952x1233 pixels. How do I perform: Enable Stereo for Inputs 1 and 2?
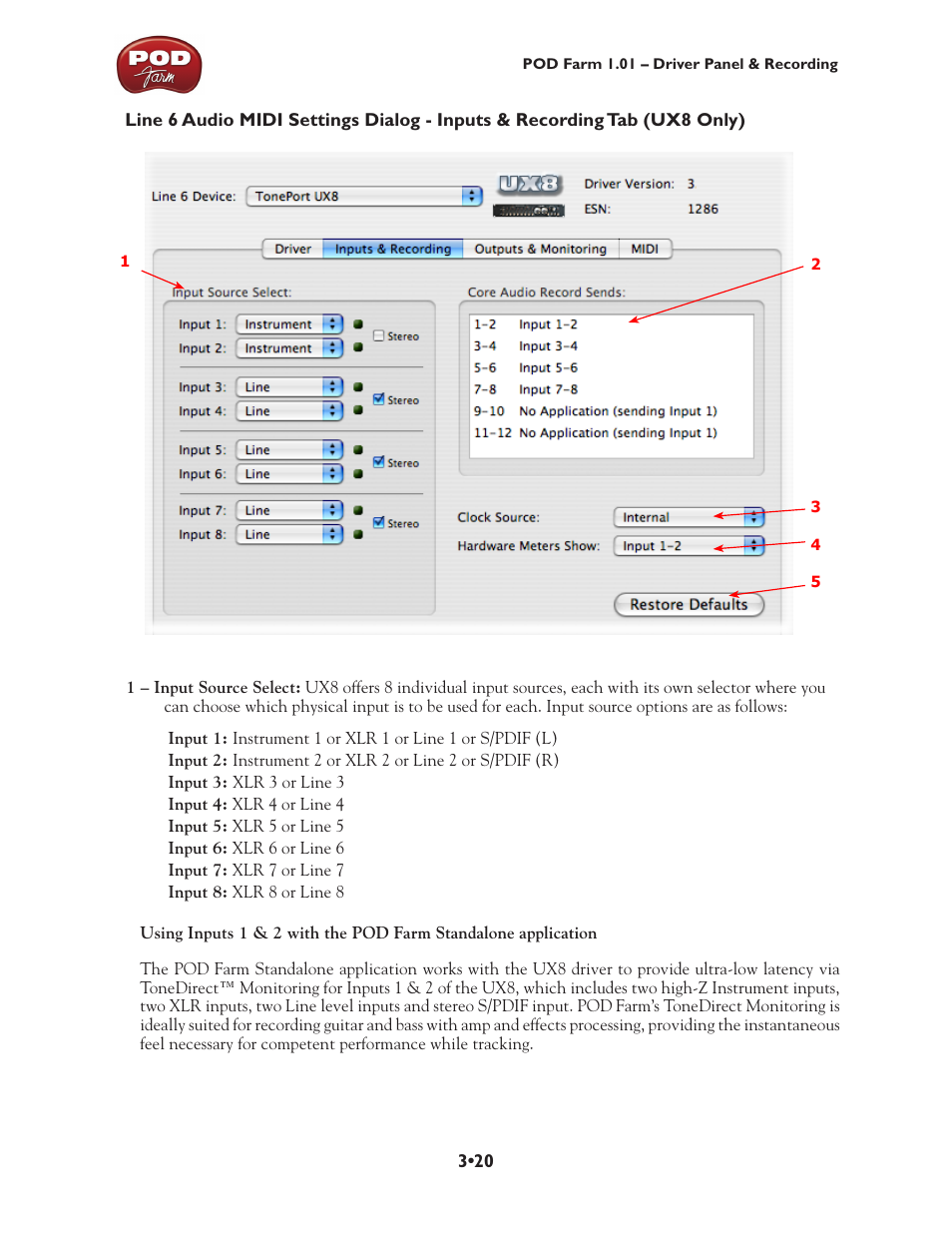coord(379,336)
